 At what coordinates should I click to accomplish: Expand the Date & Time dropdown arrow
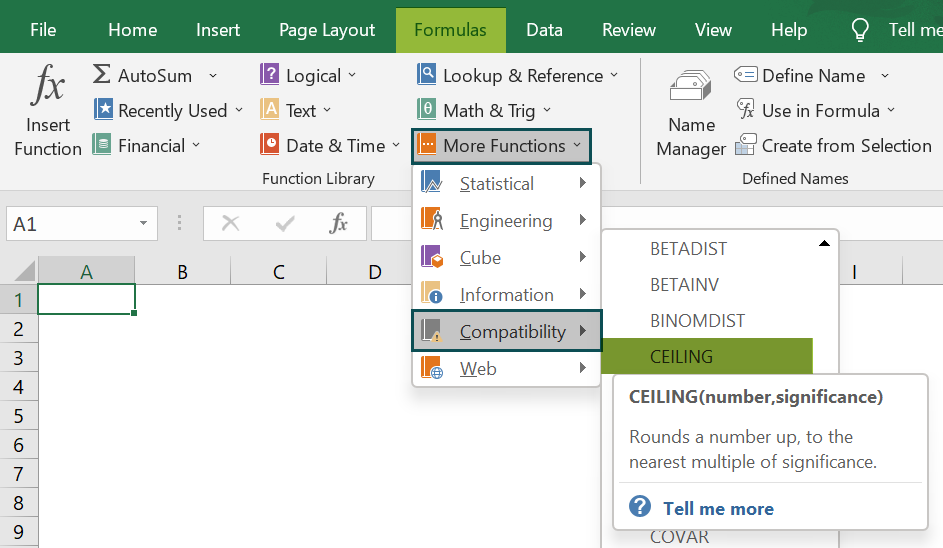(x=396, y=145)
